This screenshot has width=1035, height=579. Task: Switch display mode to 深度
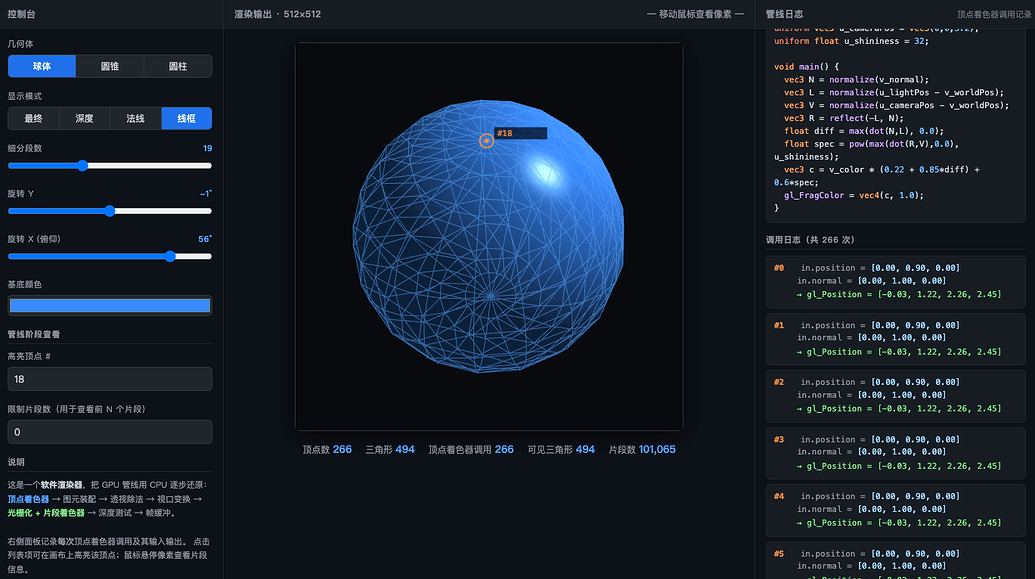(x=84, y=118)
